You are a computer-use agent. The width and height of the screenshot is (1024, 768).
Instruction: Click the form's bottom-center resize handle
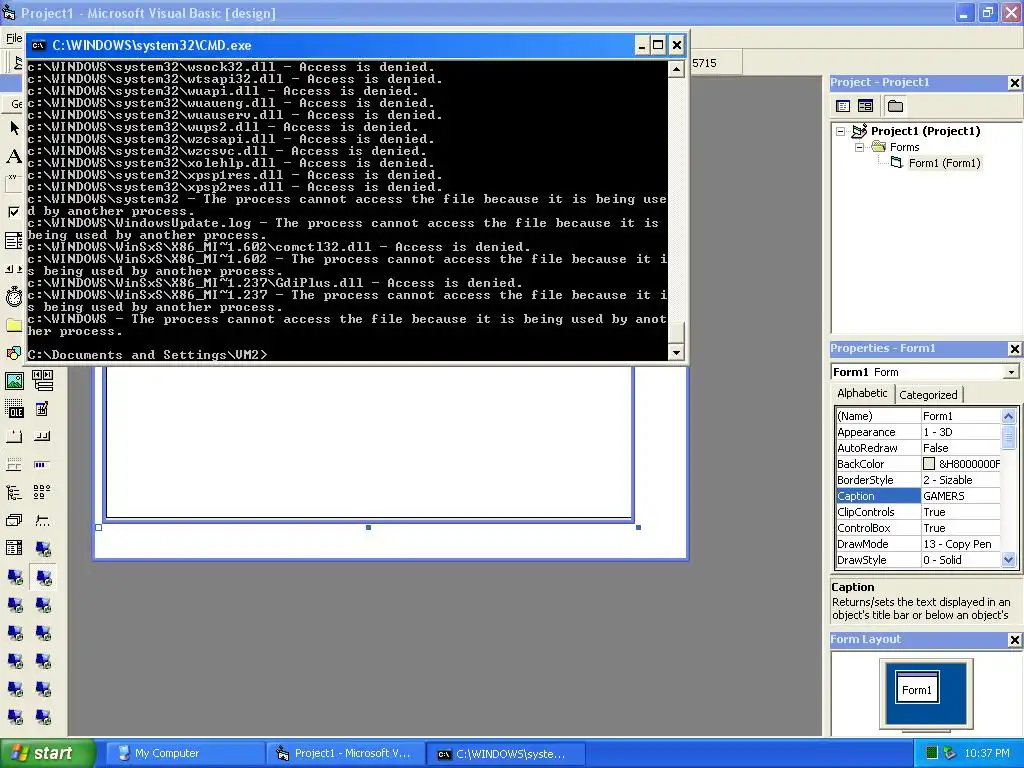click(368, 528)
